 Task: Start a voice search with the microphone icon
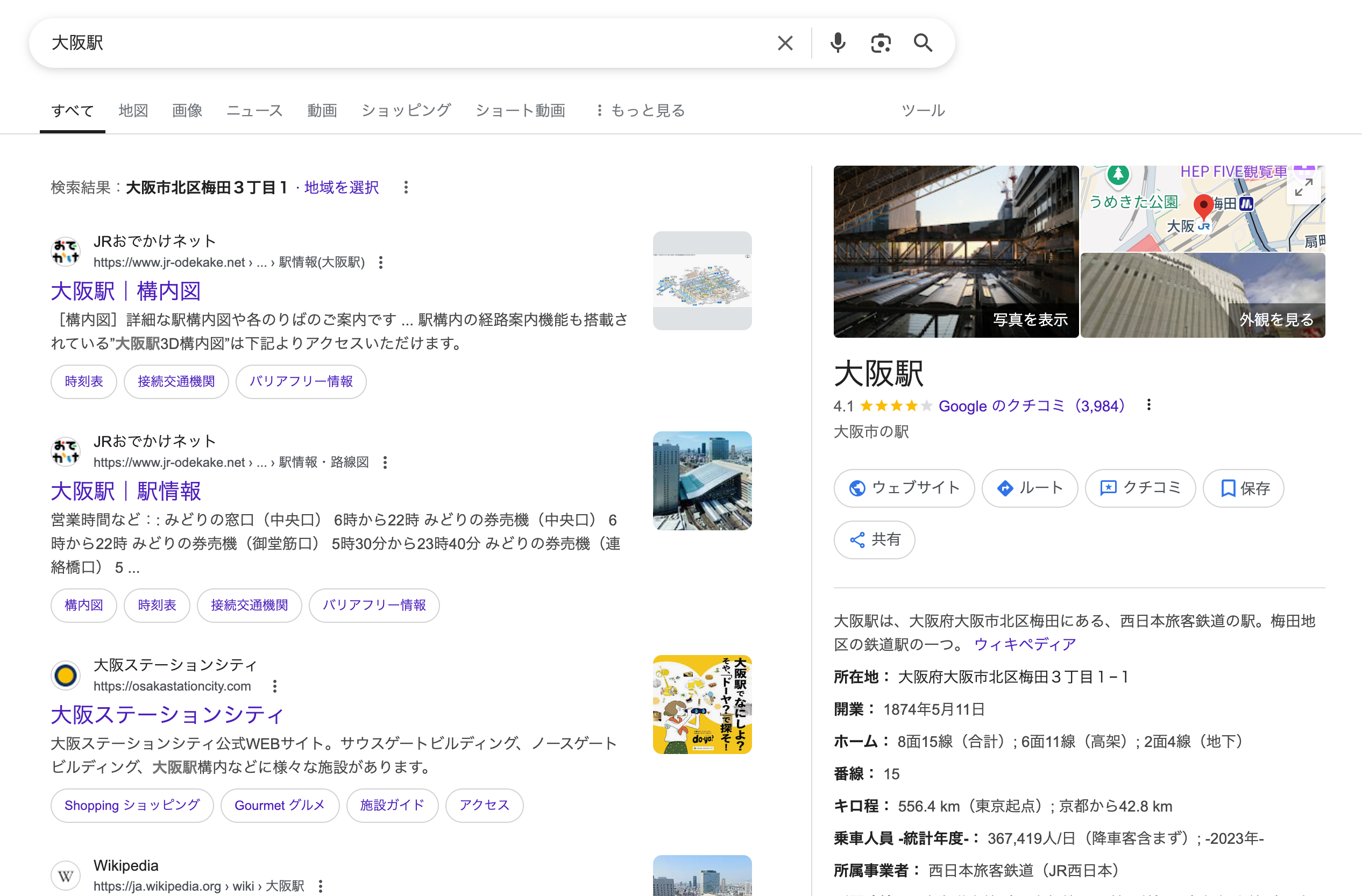[838, 42]
